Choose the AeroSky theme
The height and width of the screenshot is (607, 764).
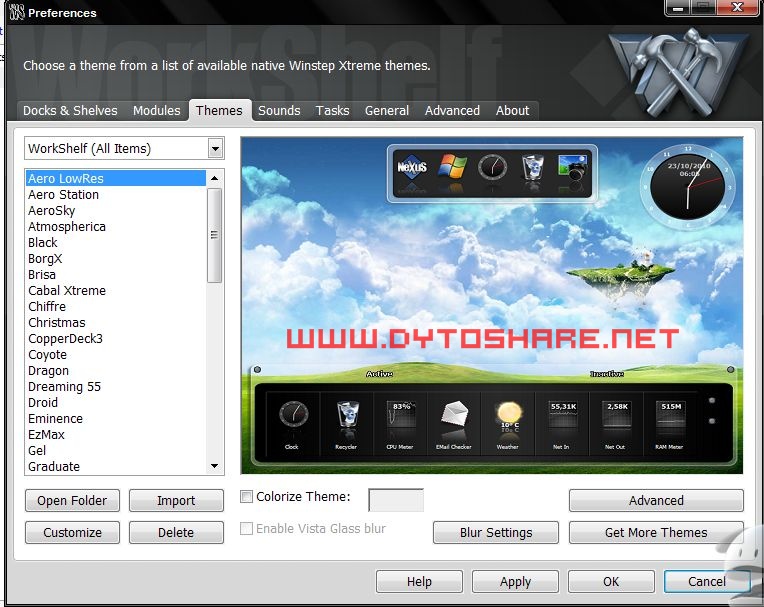click(116, 210)
